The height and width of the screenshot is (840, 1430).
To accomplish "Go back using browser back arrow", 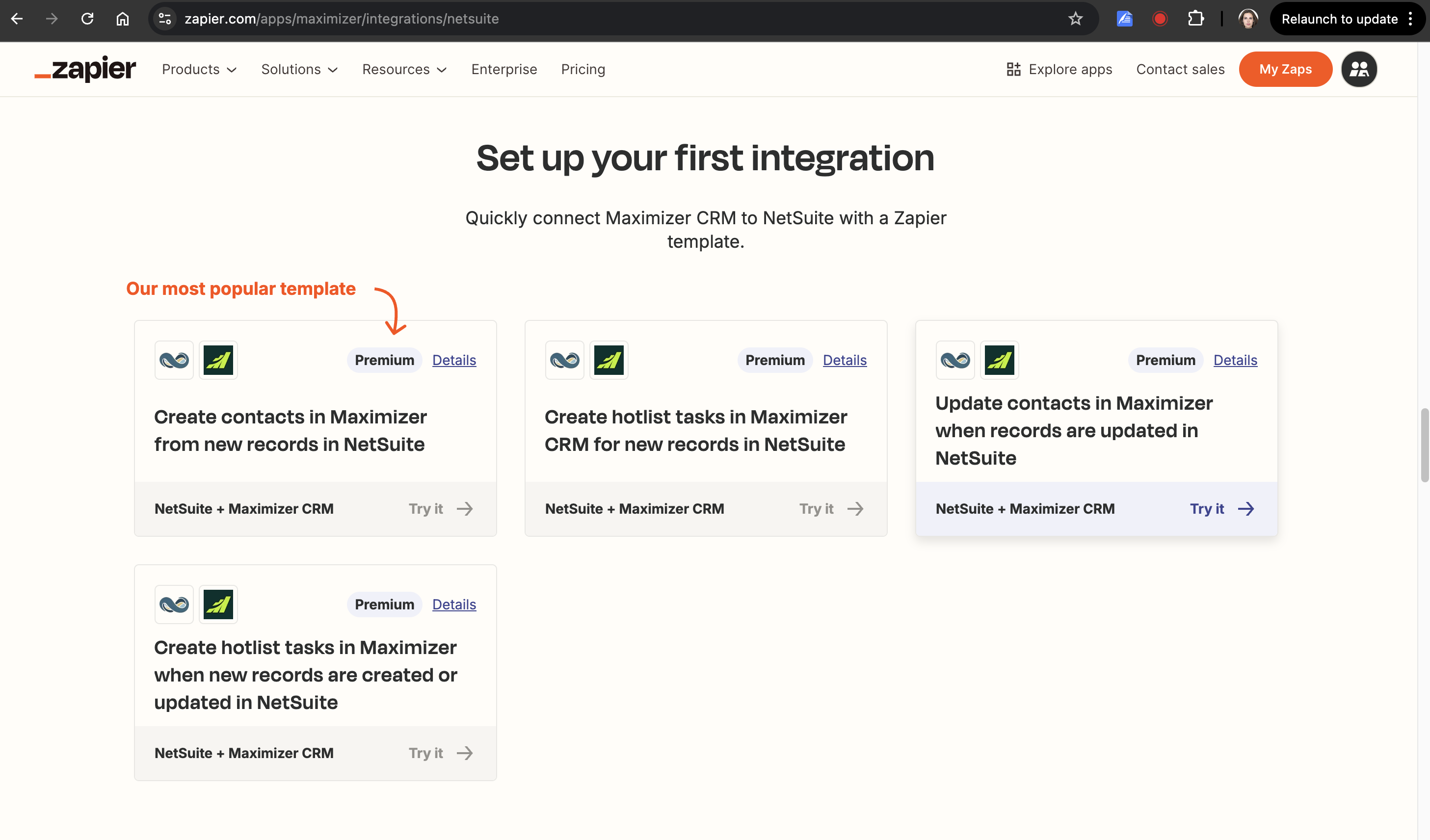I will (17, 19).
